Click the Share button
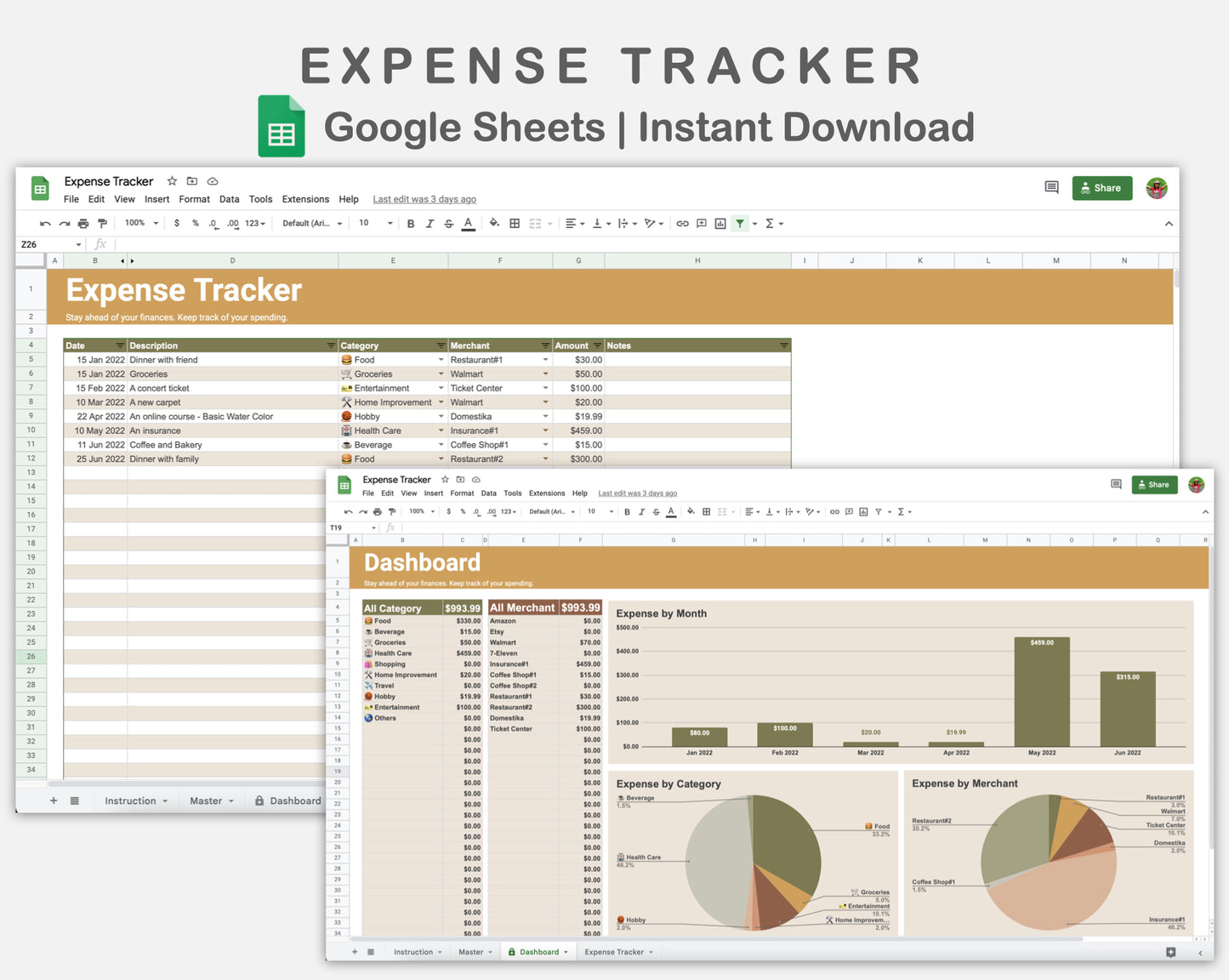Viewport: 1229px width, 980px height. coord(1101,188)
